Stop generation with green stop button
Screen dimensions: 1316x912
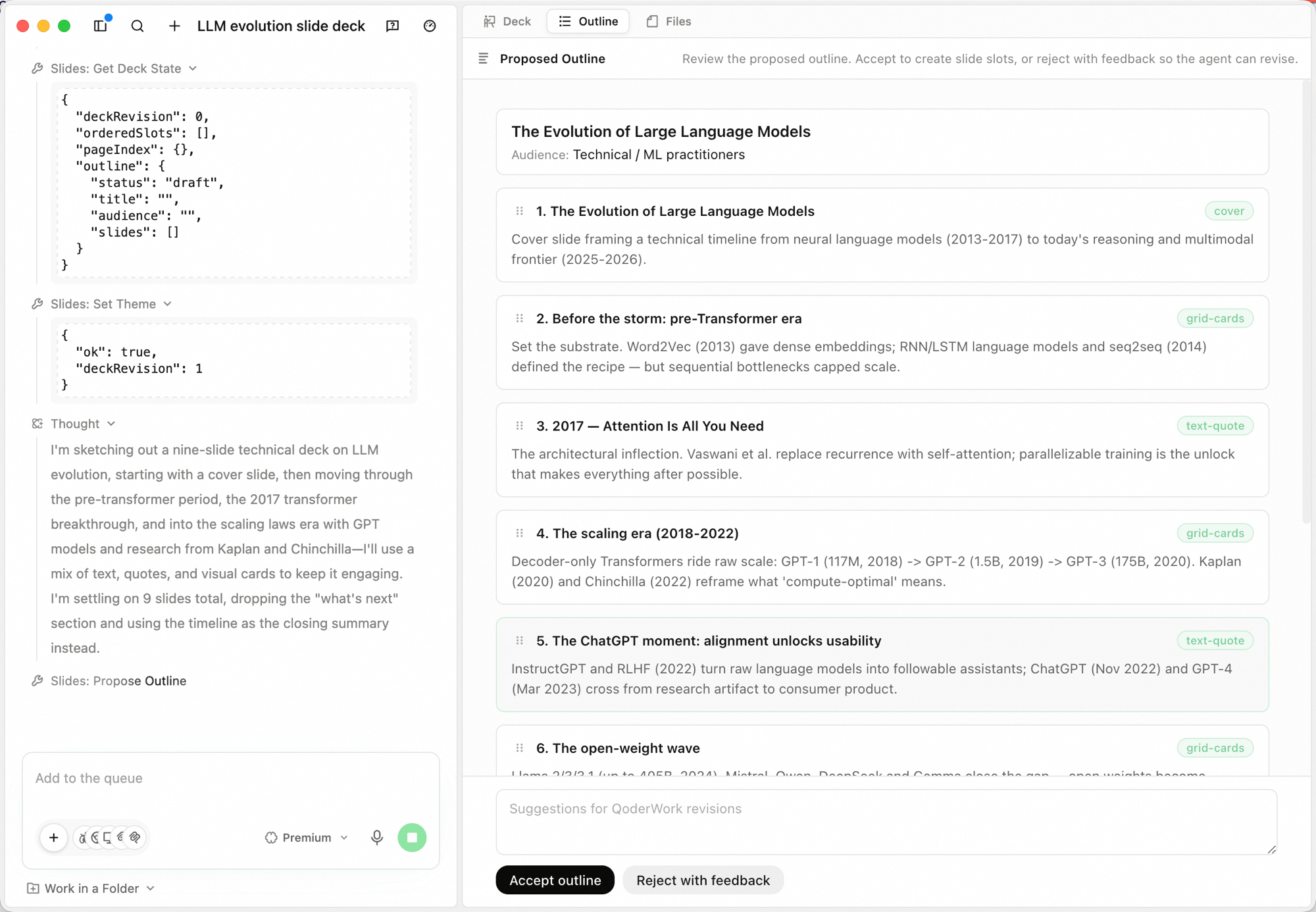[x=413, y=838]
